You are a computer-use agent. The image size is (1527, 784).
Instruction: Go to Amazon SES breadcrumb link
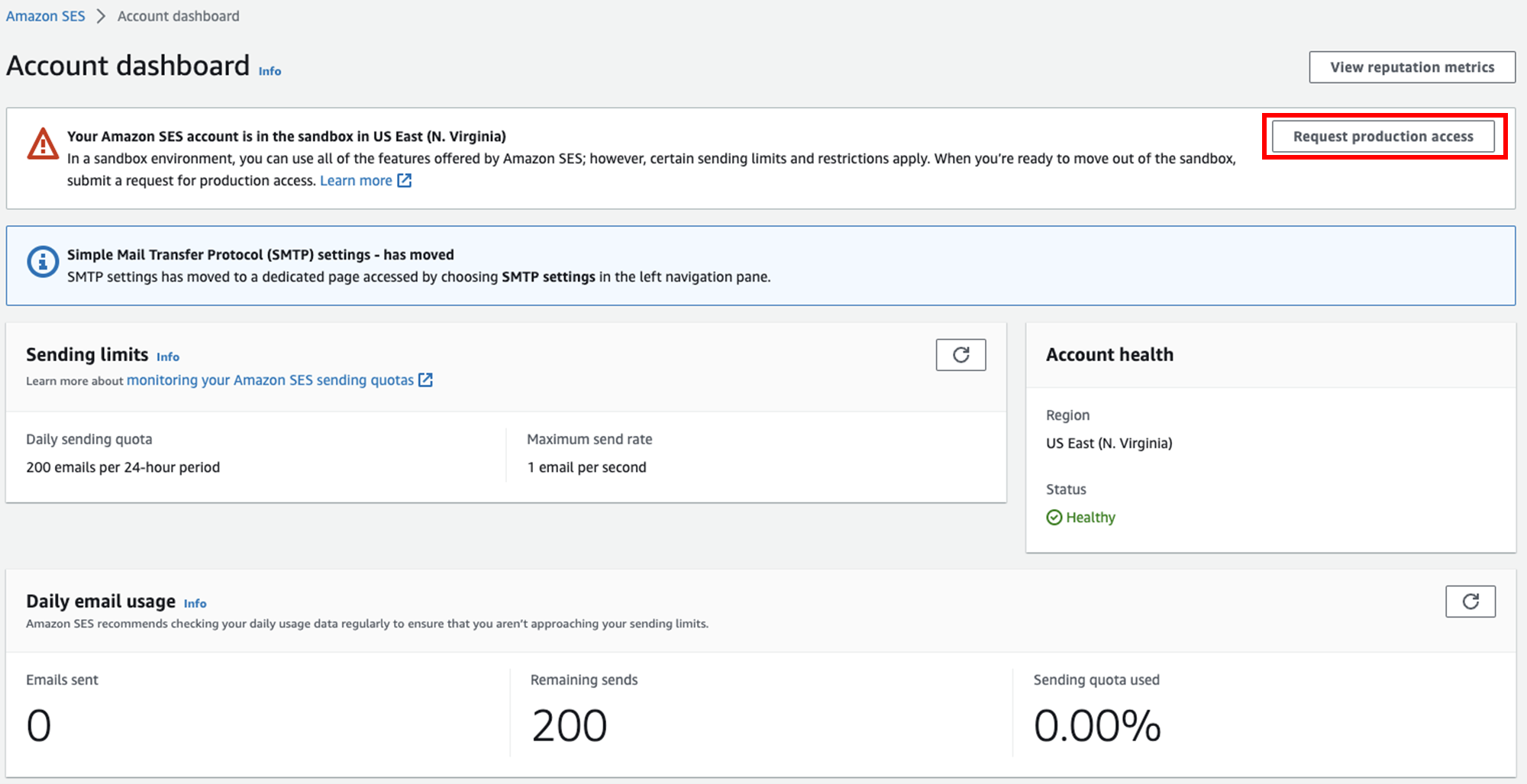click(x=46, y=16)
